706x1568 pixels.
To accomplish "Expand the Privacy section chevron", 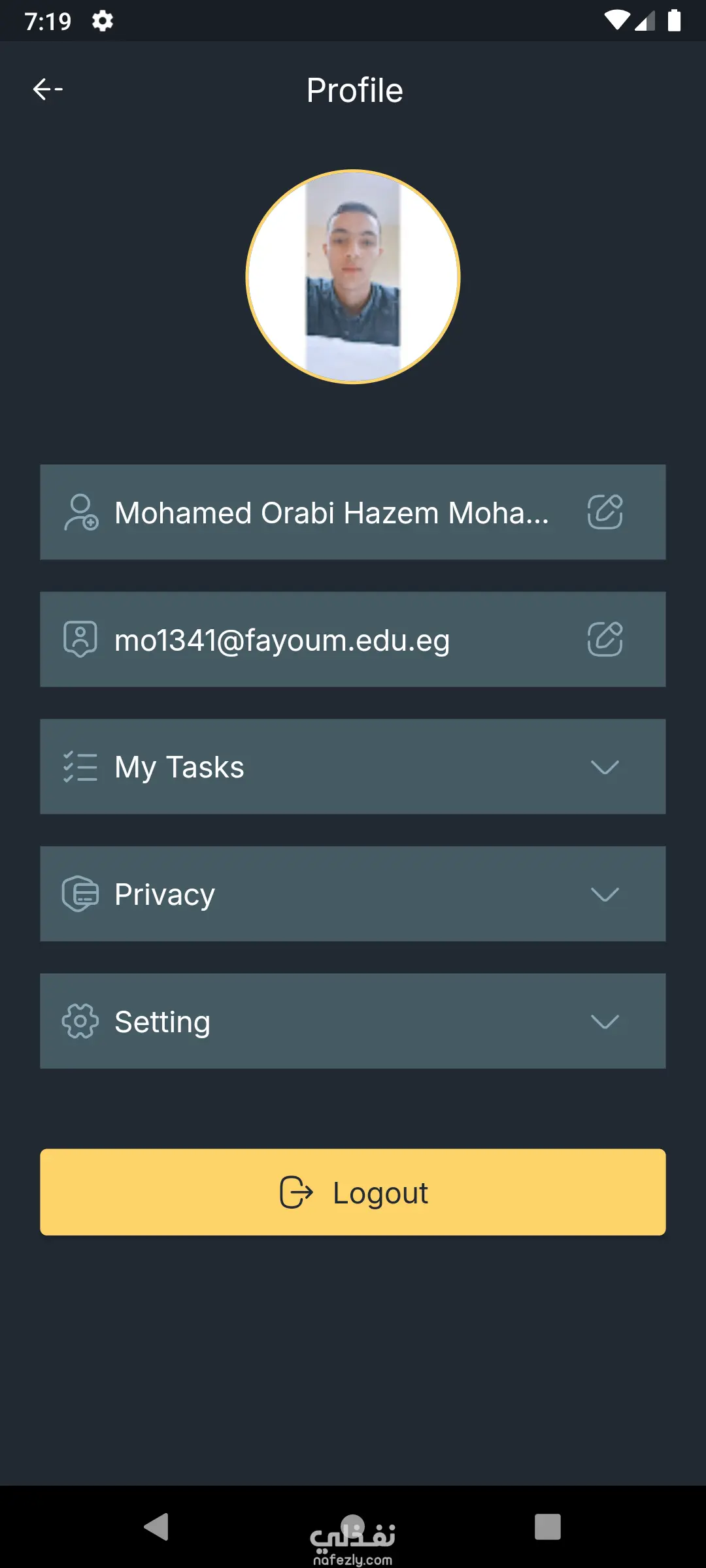I will pyautogui.click(x=605, y=894).
